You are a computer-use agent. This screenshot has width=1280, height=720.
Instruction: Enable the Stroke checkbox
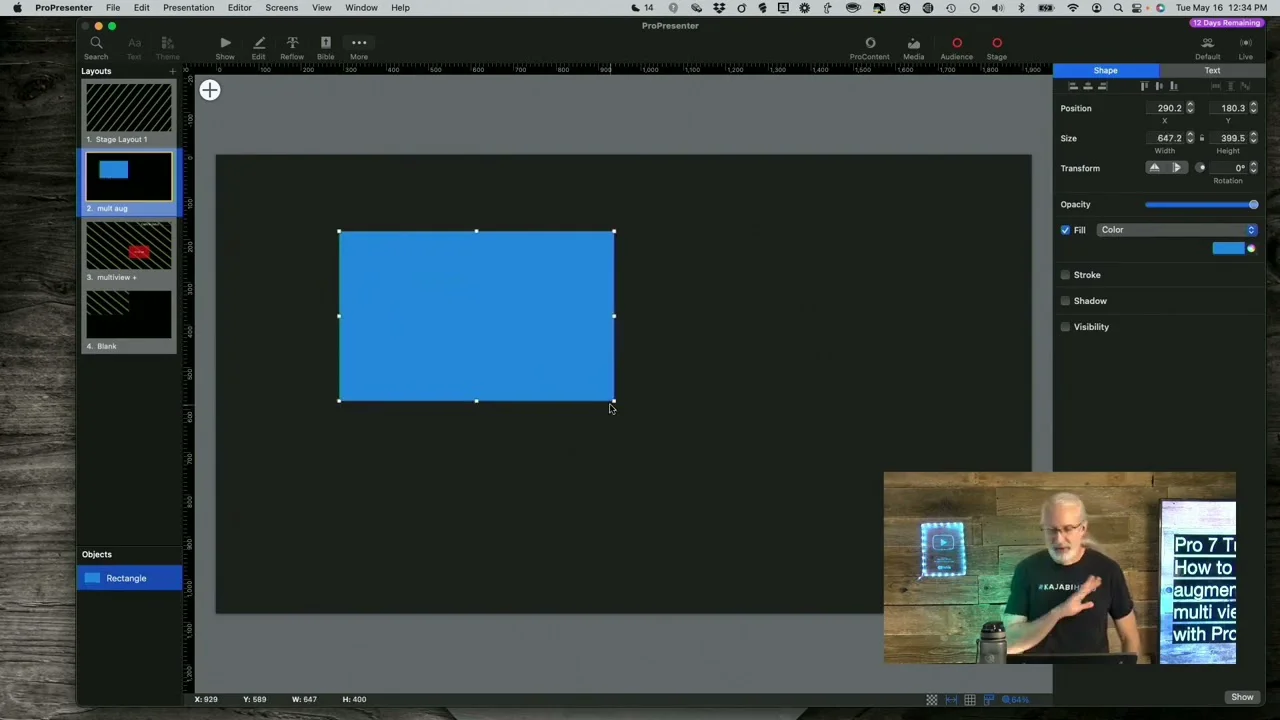1065,275
